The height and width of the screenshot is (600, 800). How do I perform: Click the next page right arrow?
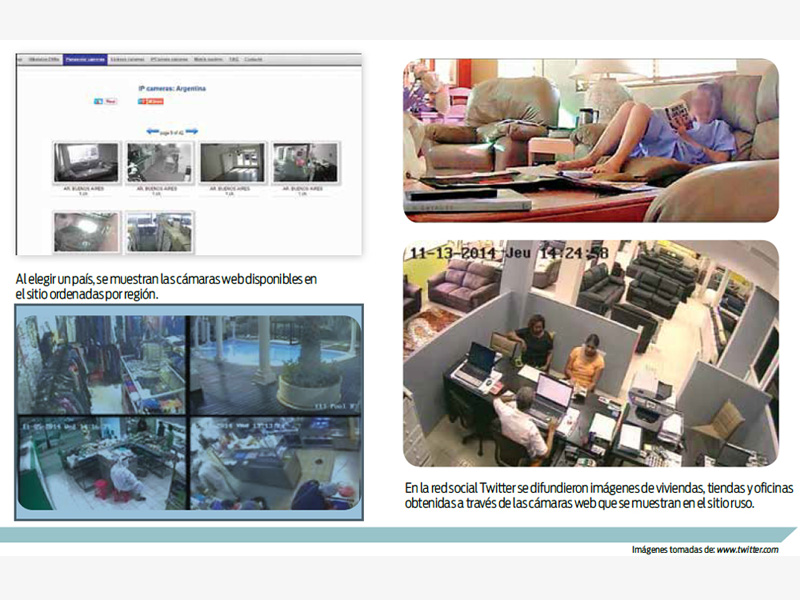191,131
